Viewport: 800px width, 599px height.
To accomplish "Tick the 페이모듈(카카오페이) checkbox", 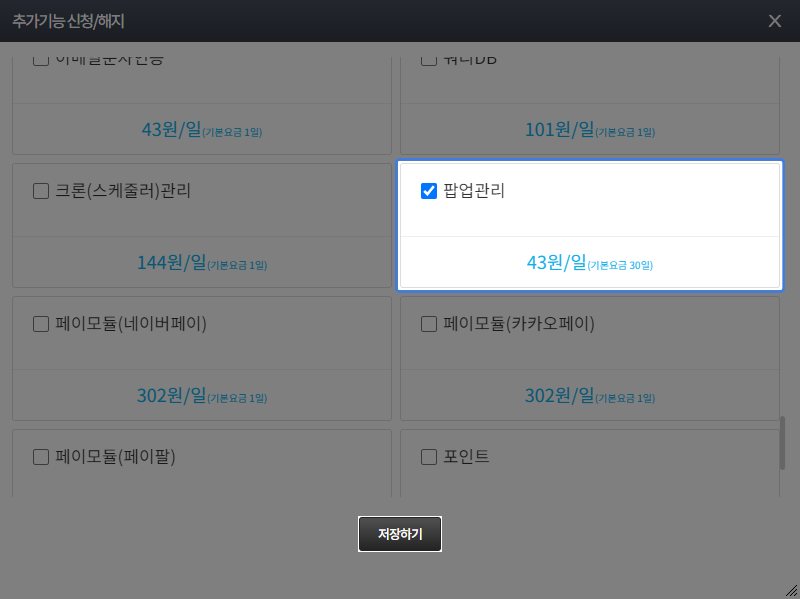I will [x=429, y=324].
